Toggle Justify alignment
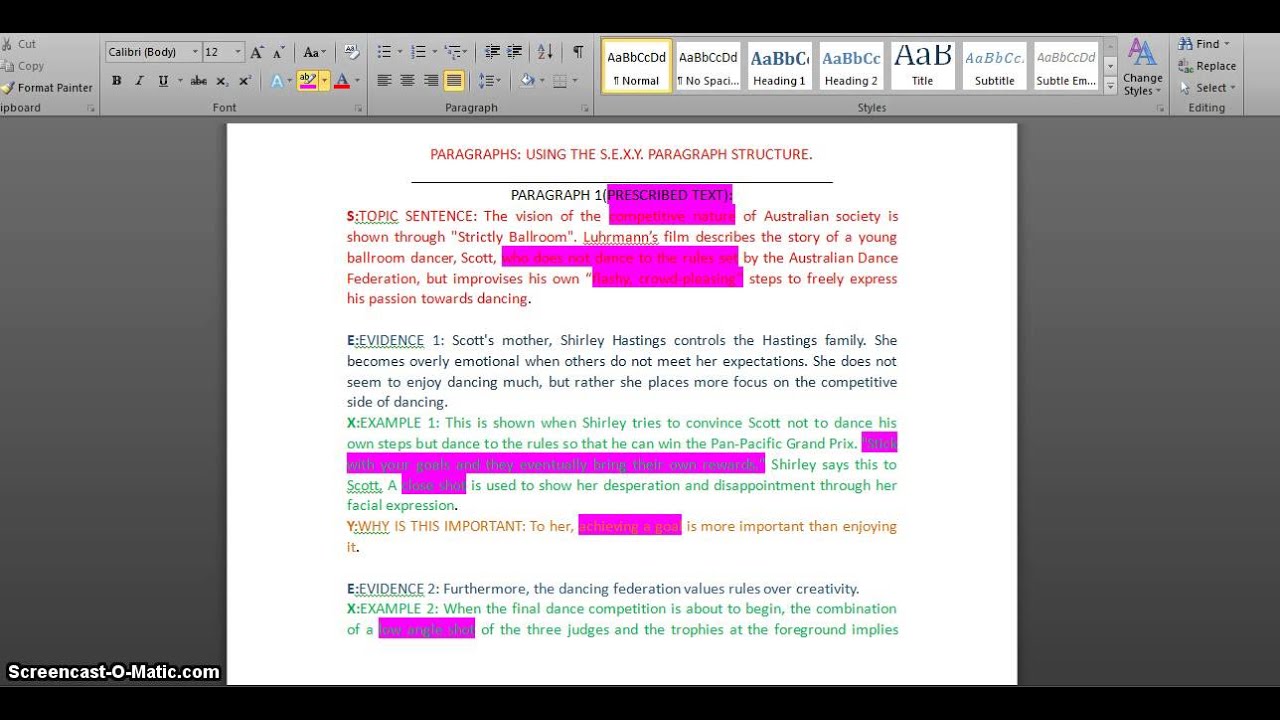Screen dimensions: 1280x720 (x=454, y=81)
